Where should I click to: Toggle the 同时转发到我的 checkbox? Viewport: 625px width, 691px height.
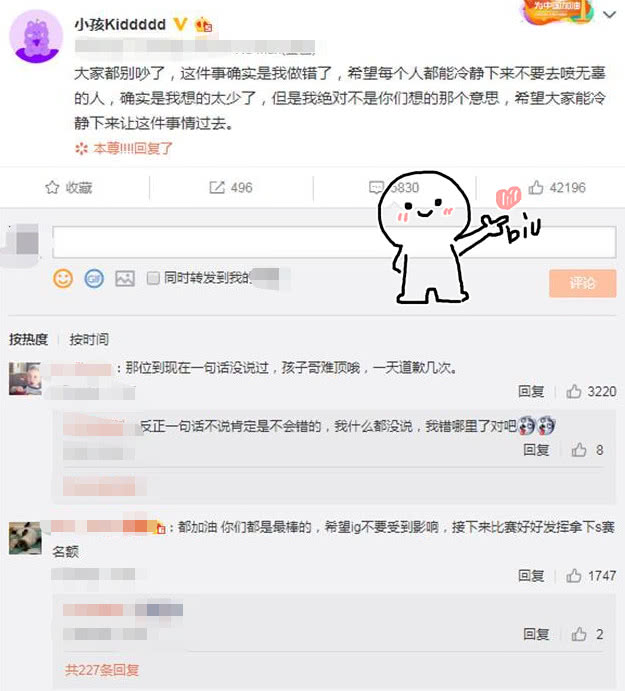coord(153,278)
